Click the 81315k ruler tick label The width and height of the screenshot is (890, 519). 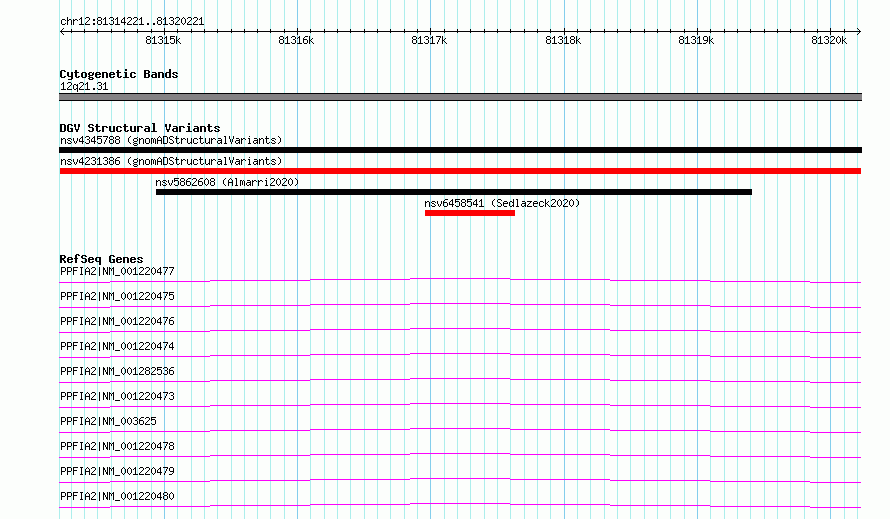coord(163,40)
